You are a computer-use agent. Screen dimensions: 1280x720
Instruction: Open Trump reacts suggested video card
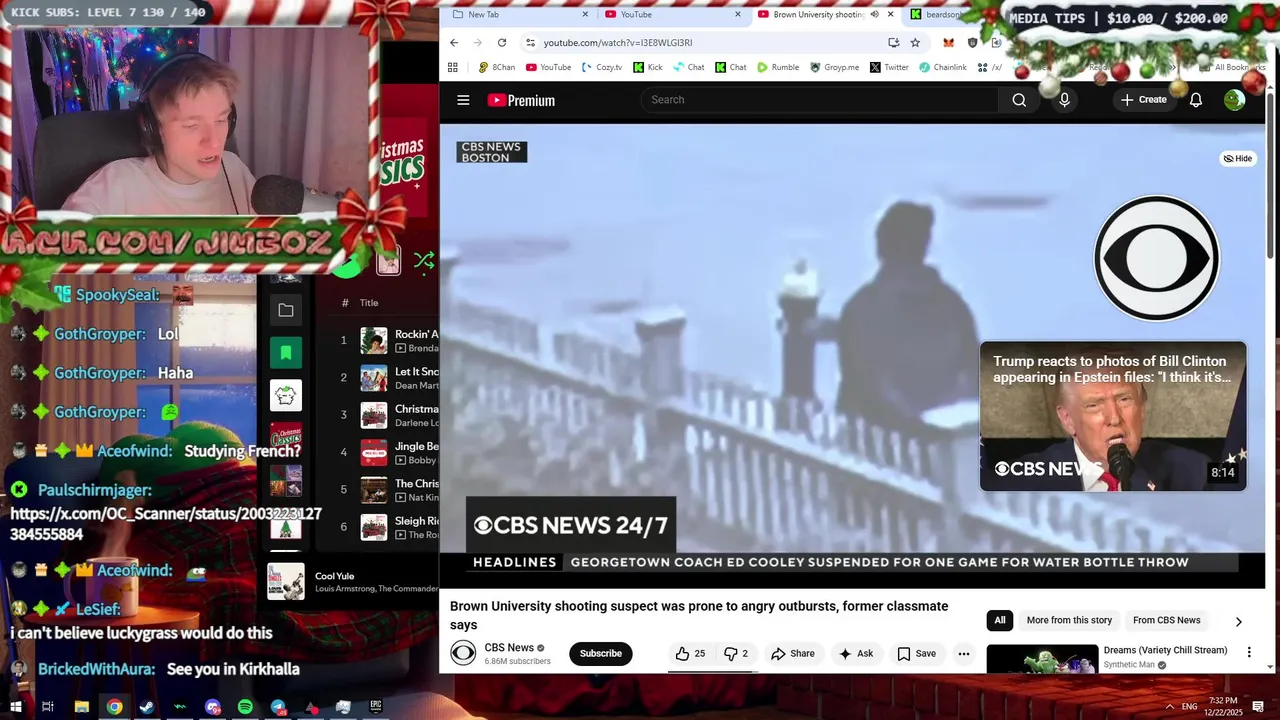point(1113,416)
